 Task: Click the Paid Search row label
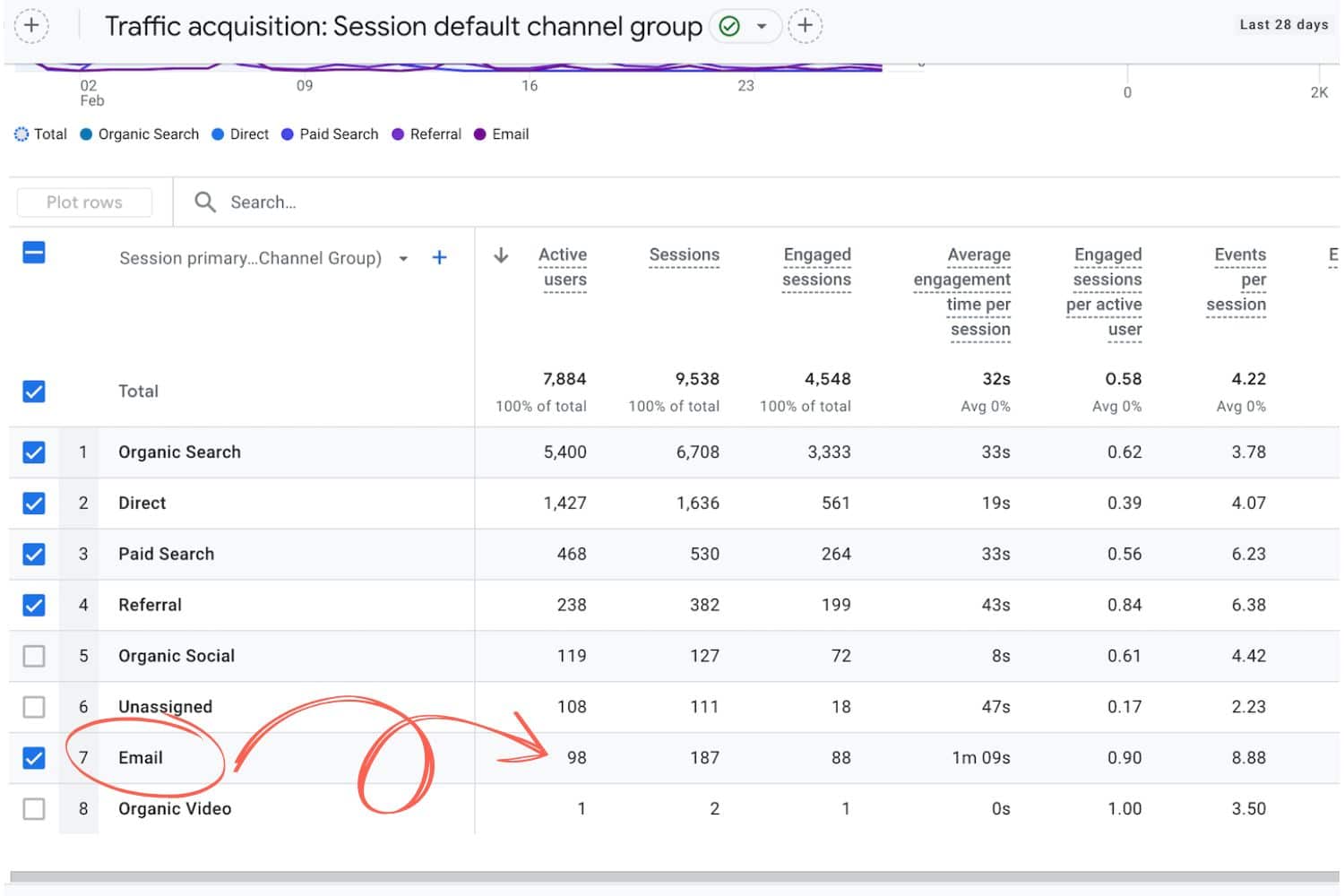[167, 555]
